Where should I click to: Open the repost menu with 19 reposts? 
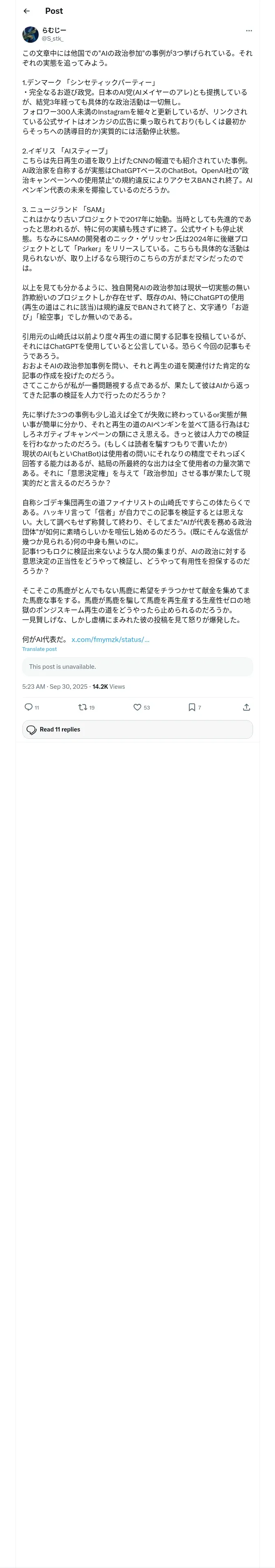pos(82,707)
